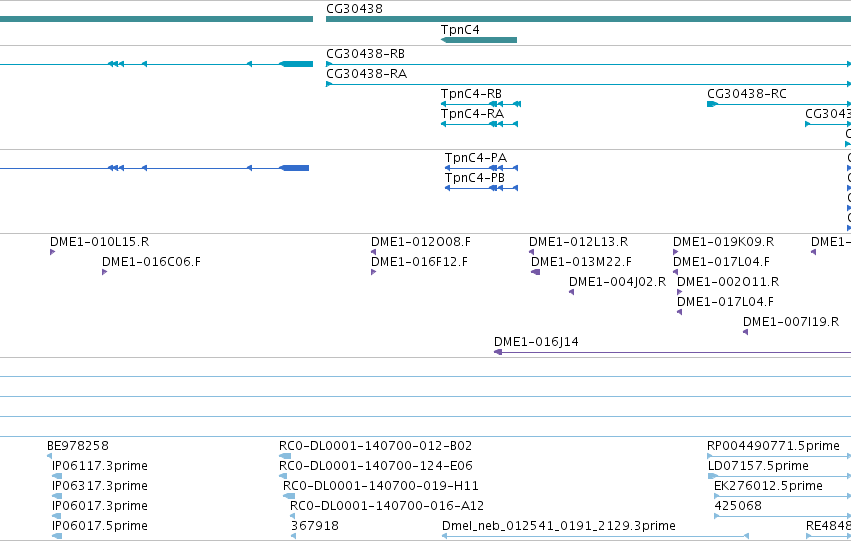Click the Dmel_neb_012541 EST alignment line
This screenshot has width=851, height=541.
pos(595,536)
